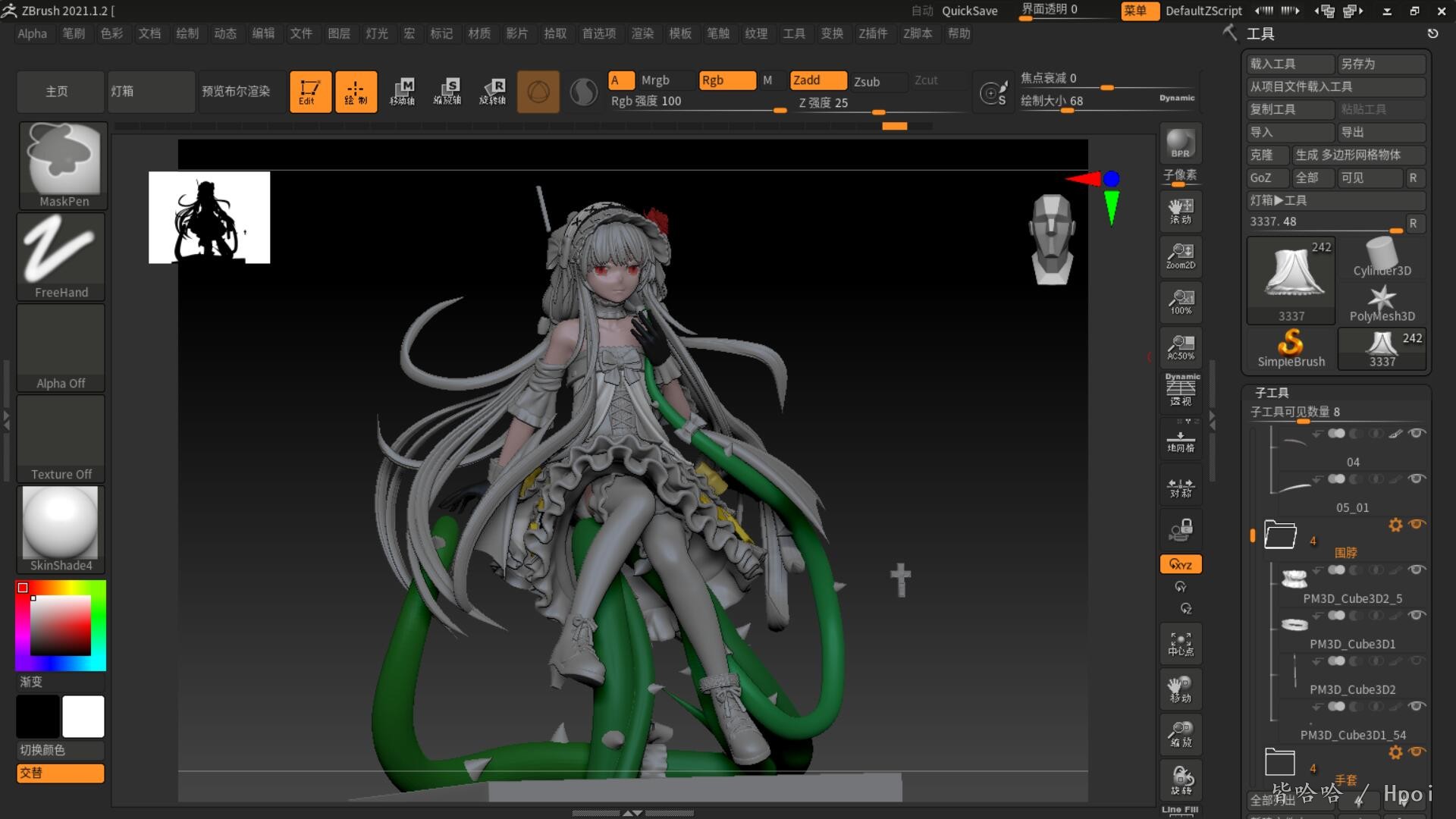Viewport: 1456px width, 819px height.
Task: Open the symmetric brush-size S icon
Action: pyautogui.click(x=993, y=93)
